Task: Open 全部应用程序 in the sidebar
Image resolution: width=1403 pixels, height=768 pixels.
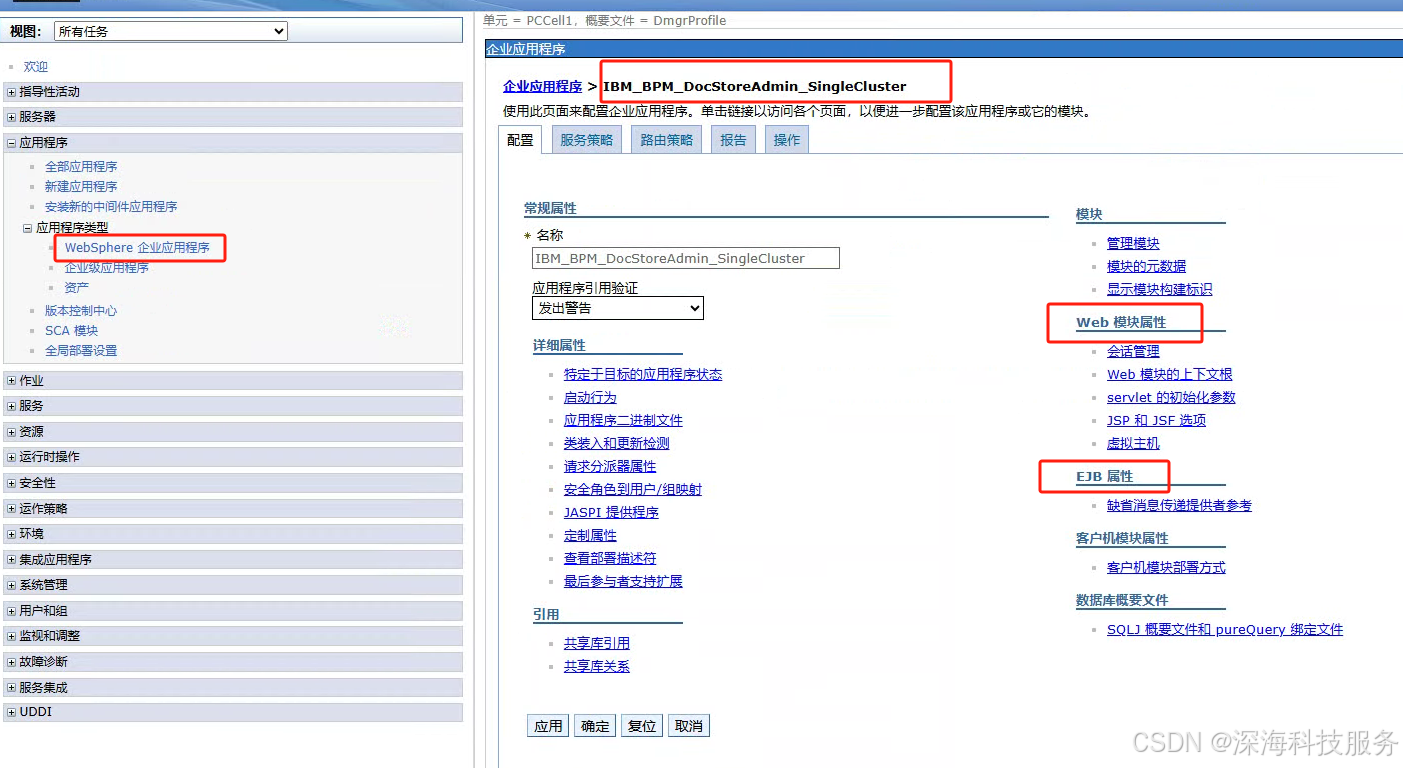Action: [81, 167]
